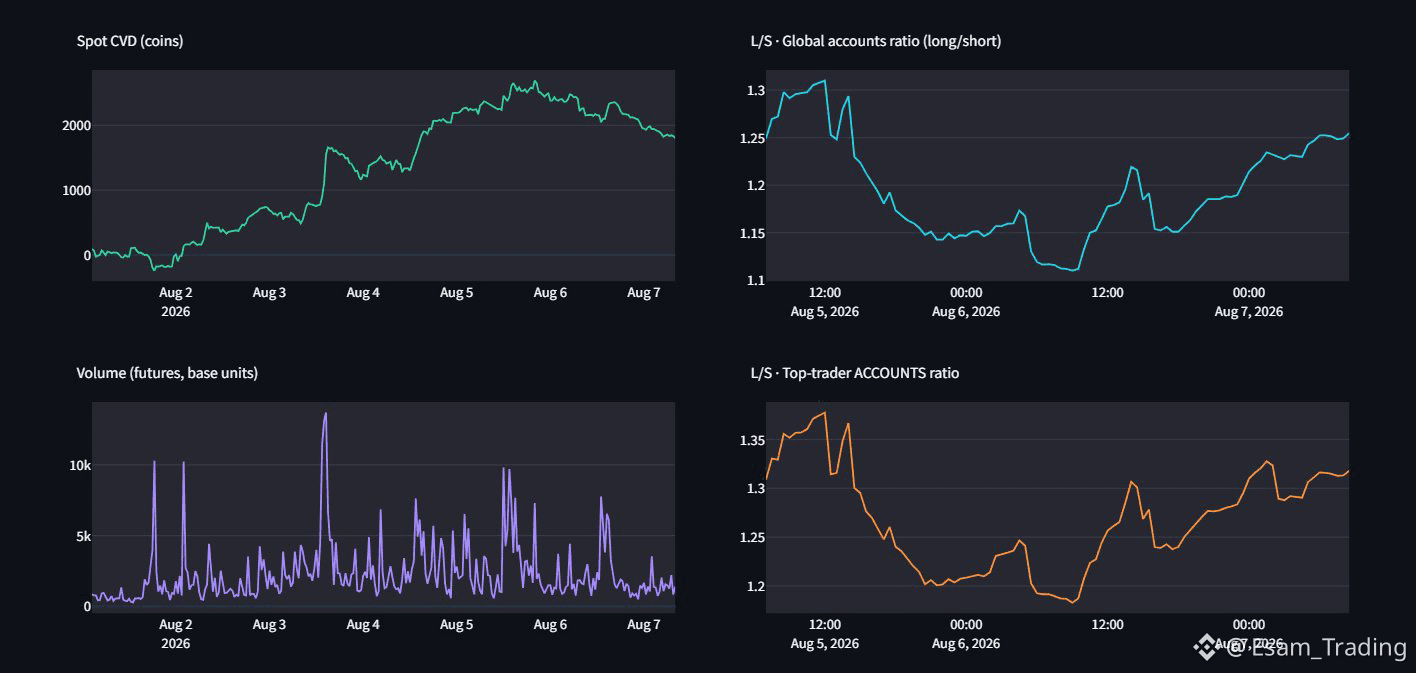Image resolution: width=1416 pixels, height=673 pixels.
Task: Select the Aug 2 x-axis tick on Spot CVD
Action: click(175, 293)
